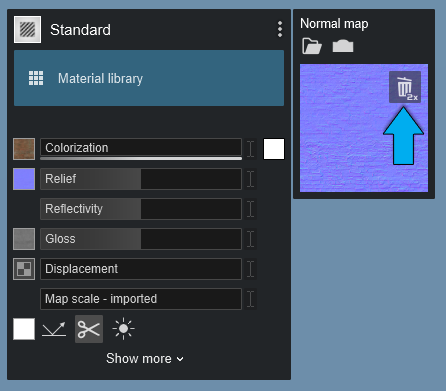Click the trash 2x delete icon on normal map

coord(405,87)
